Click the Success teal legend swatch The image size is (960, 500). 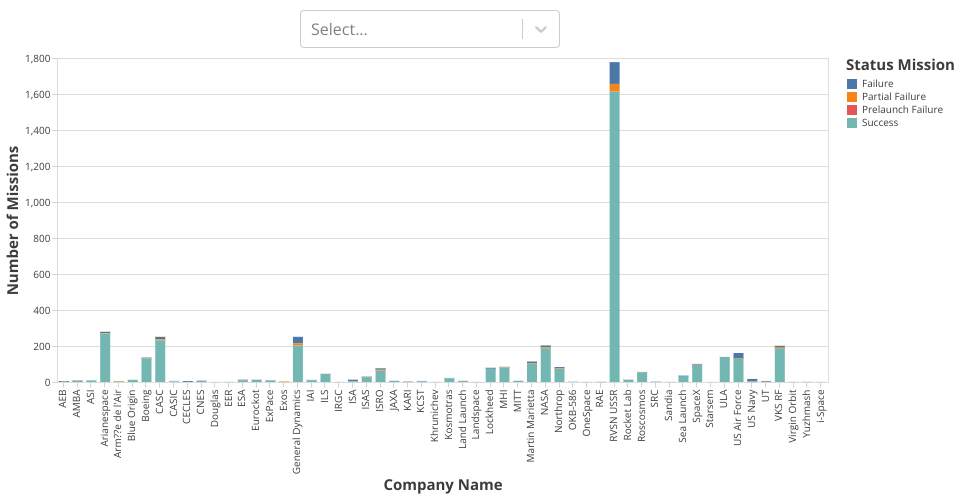click(x=852, y=122)
